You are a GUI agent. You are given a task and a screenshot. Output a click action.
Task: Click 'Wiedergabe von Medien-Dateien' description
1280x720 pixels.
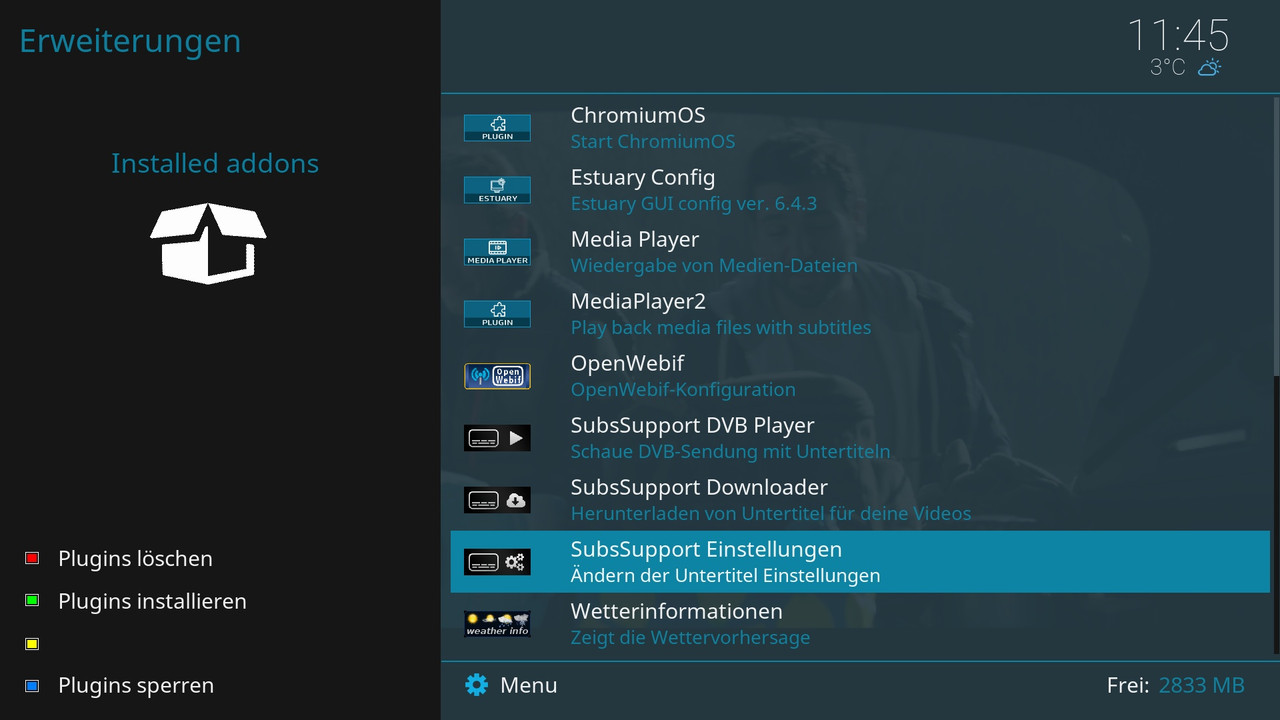point(714,266)
